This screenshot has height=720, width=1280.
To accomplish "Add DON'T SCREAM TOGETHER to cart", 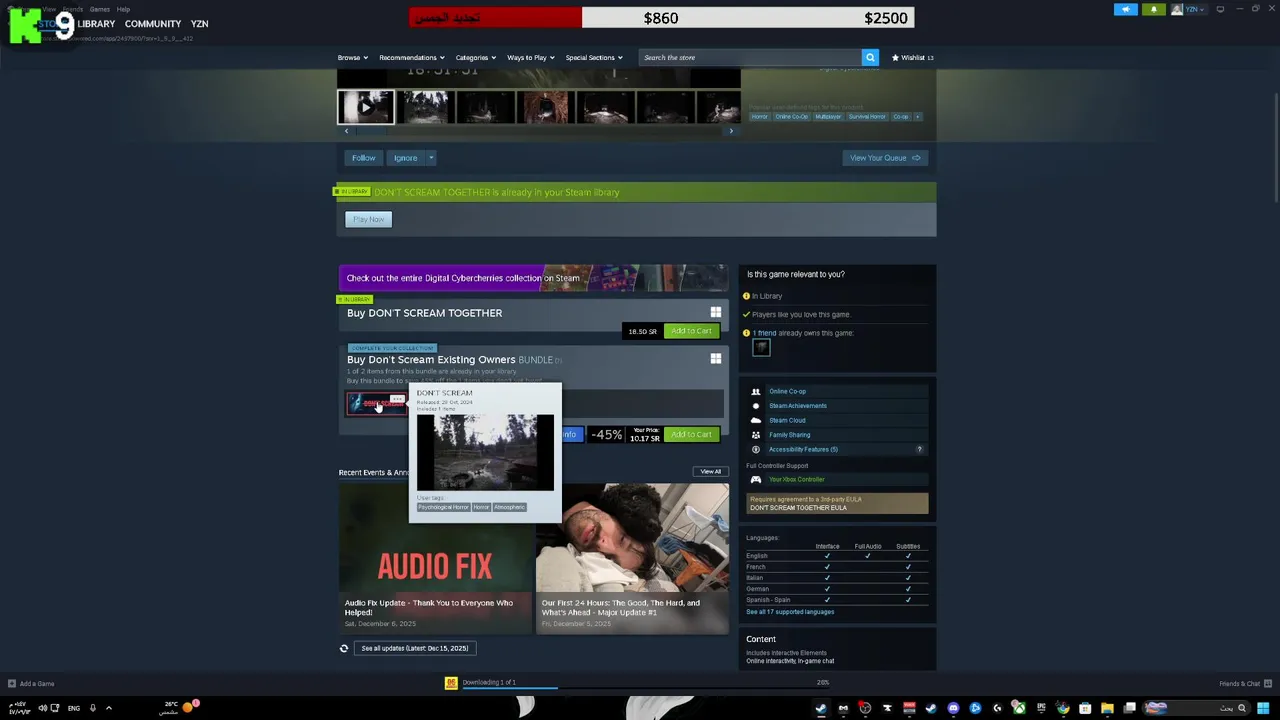I will click(691, 331).
